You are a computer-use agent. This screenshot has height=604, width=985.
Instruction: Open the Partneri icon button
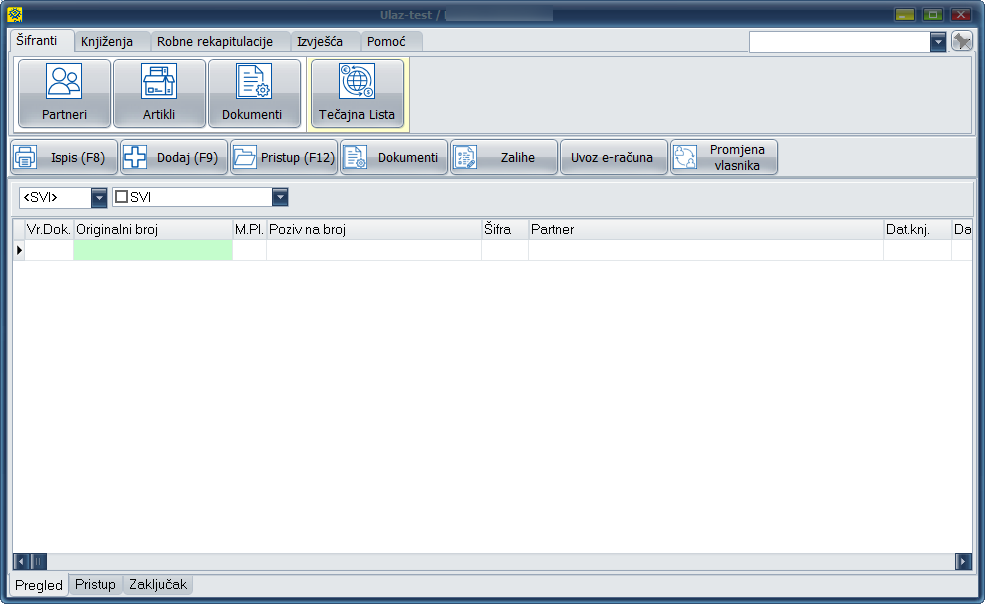pyautogui.click(x=64, y=93)
